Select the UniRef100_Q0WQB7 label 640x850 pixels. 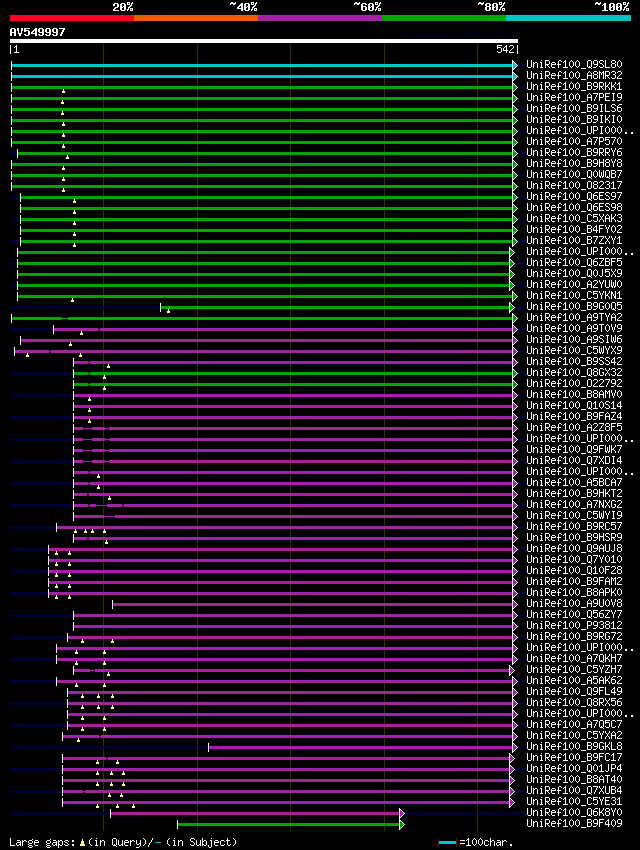[574, 175]
